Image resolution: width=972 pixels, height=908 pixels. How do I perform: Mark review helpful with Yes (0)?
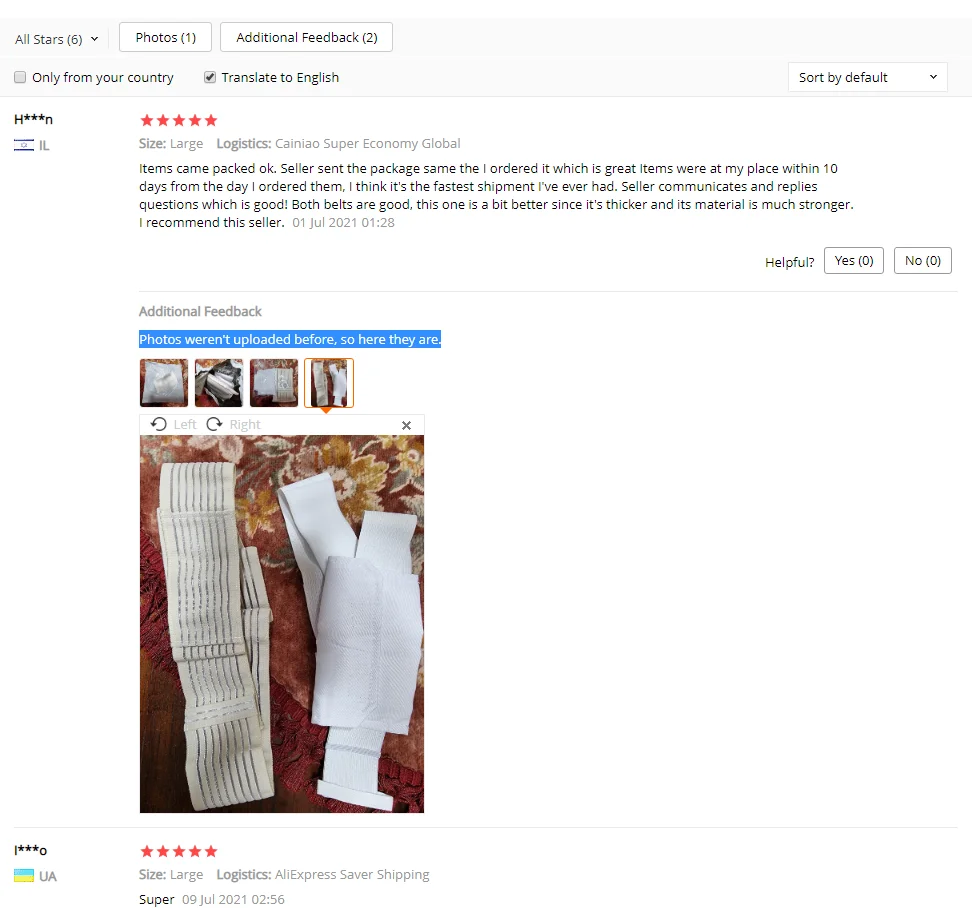[854, 261]
